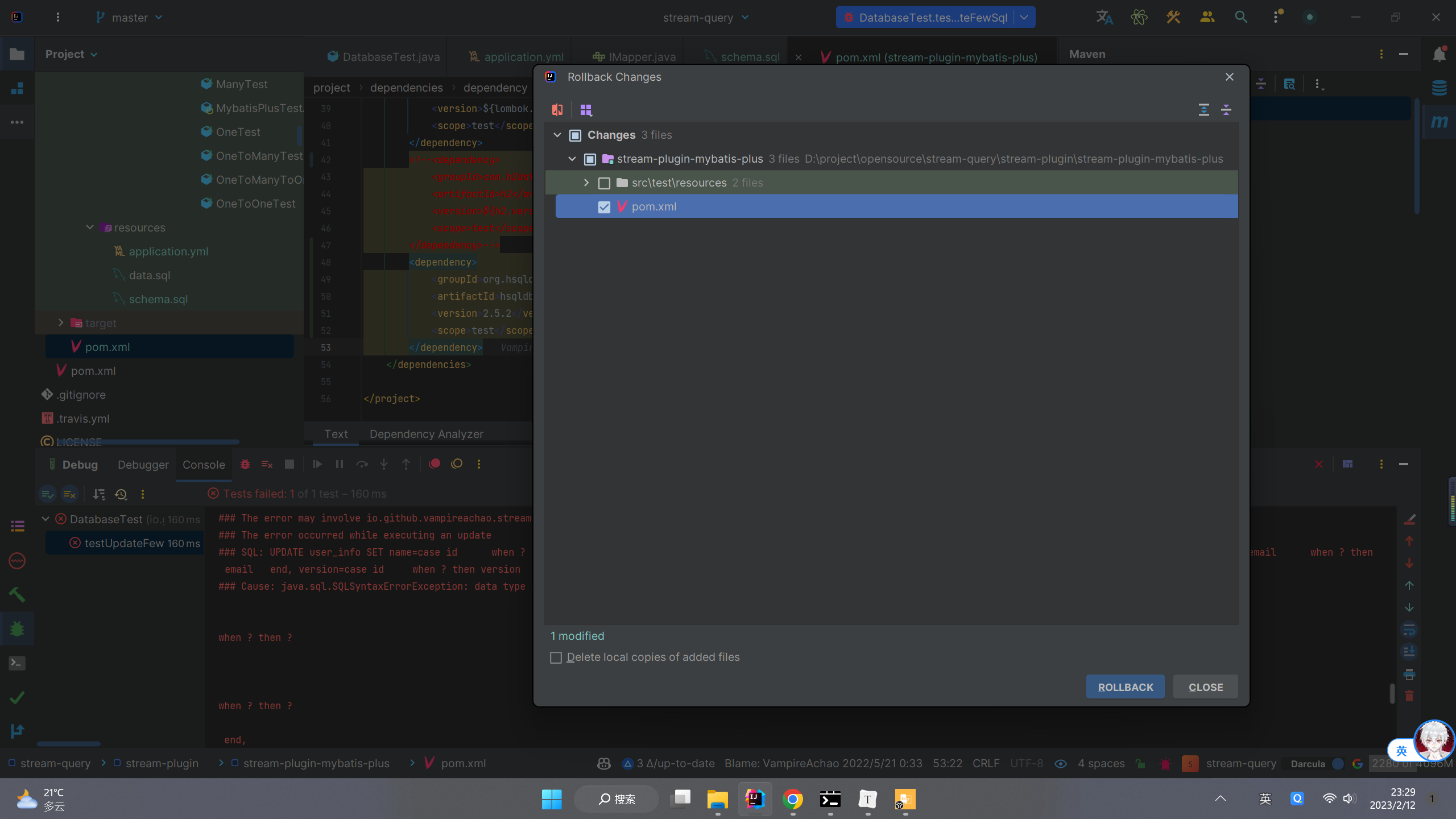Click the Show Diff icon in the rollback dialog
Screen dimensions: 1456x819
(x=557, y=110)
